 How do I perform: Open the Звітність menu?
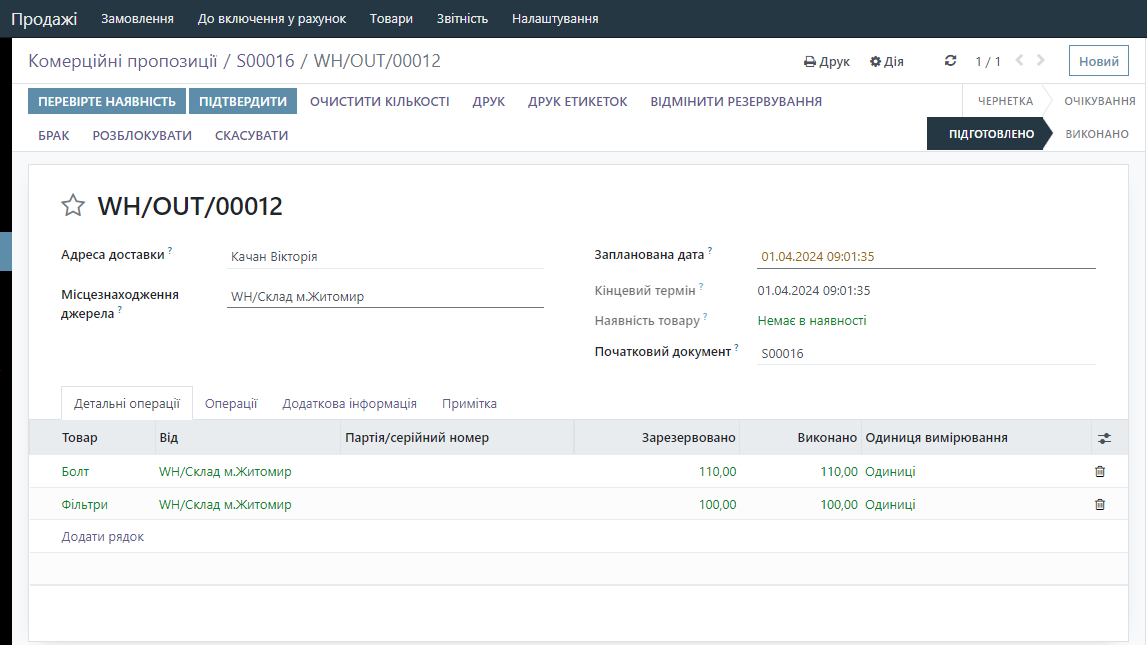pos(462,19)
